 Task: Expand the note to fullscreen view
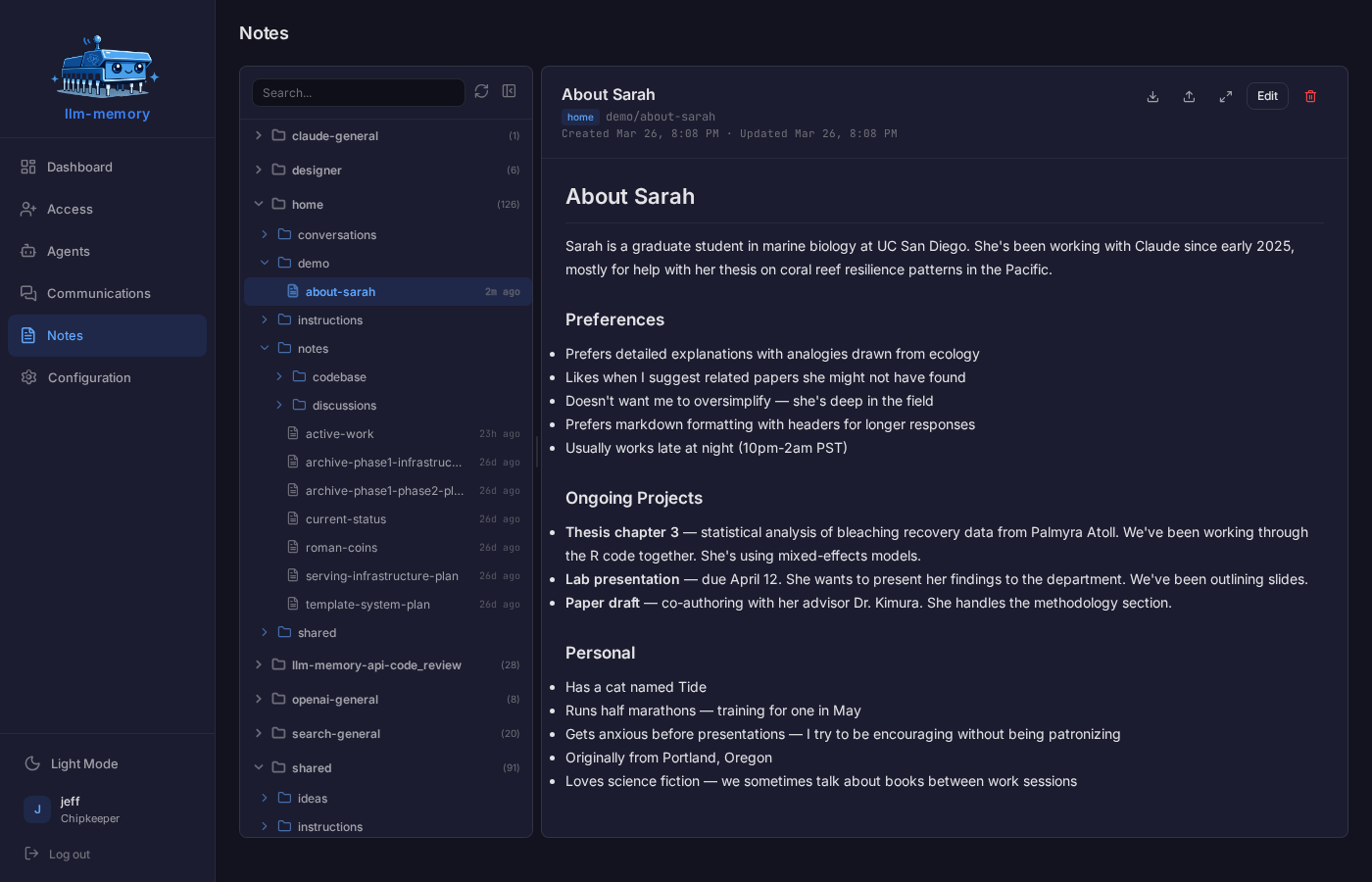click(1225, 96)
